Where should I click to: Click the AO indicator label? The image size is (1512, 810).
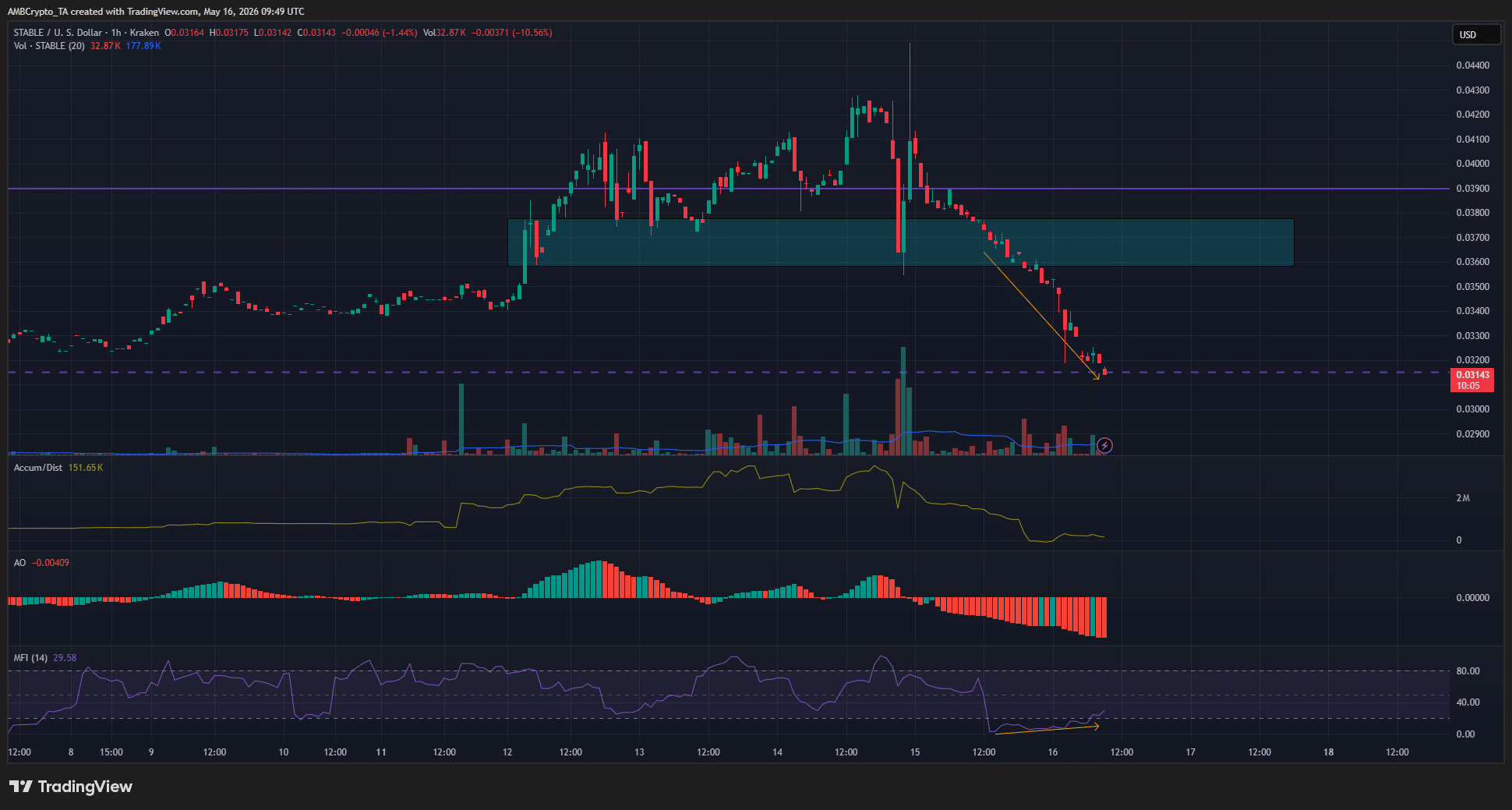[x=19, y=563]
